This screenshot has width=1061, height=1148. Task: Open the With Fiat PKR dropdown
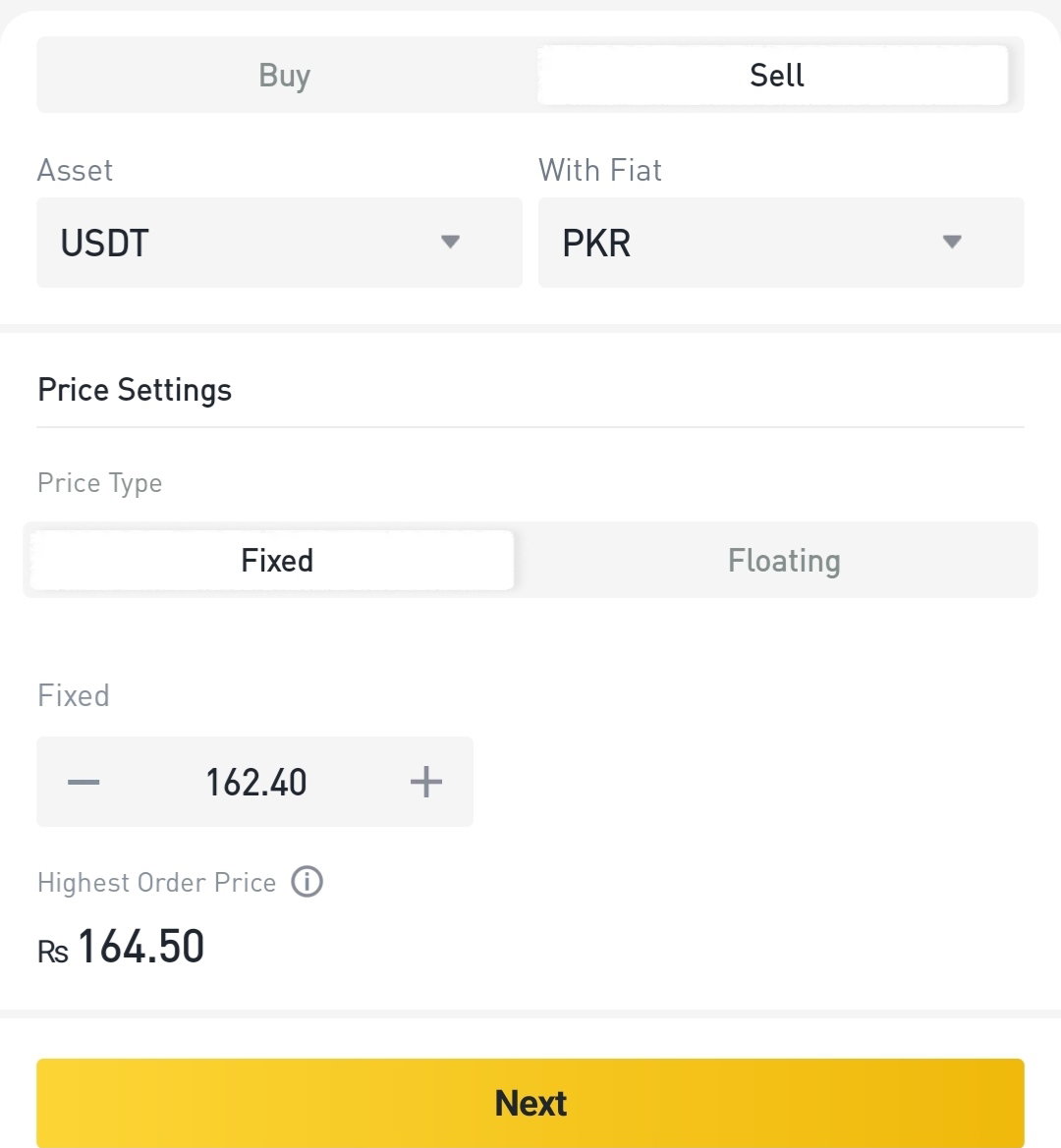(781, 243)
